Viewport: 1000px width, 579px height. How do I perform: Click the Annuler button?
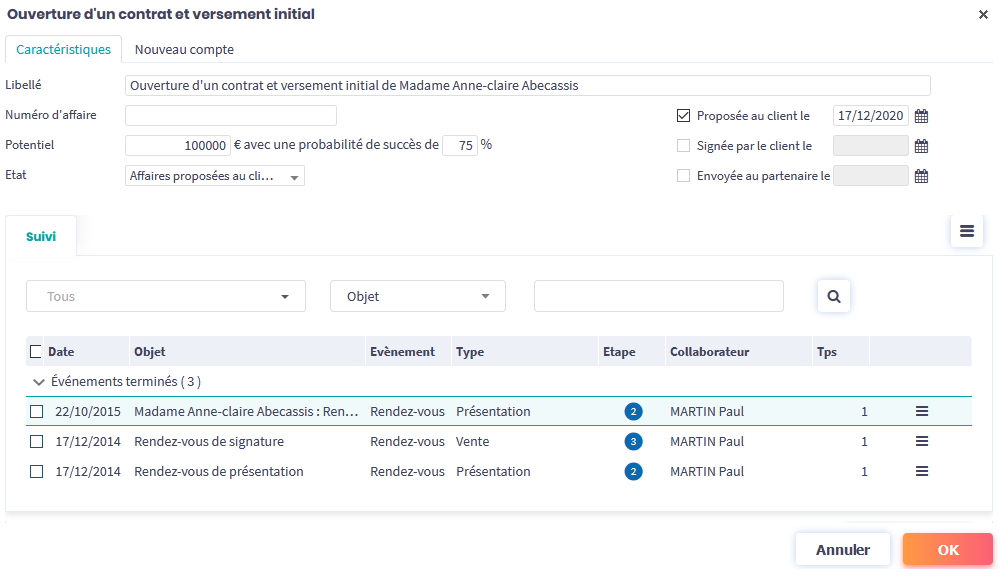[842, 549]
